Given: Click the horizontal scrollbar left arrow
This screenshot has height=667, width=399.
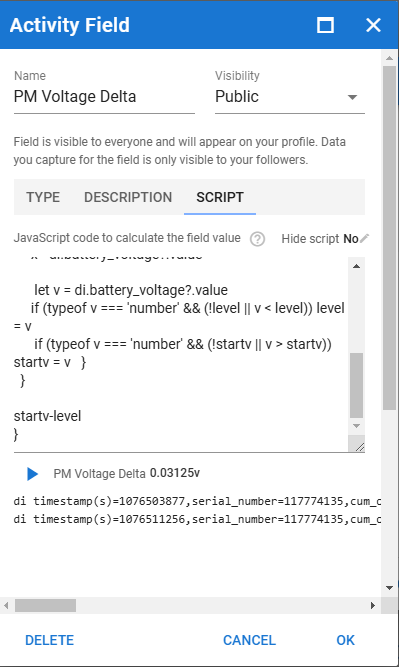Looking at the screenshot, I should pyautogui.click(x=6, y=605).
